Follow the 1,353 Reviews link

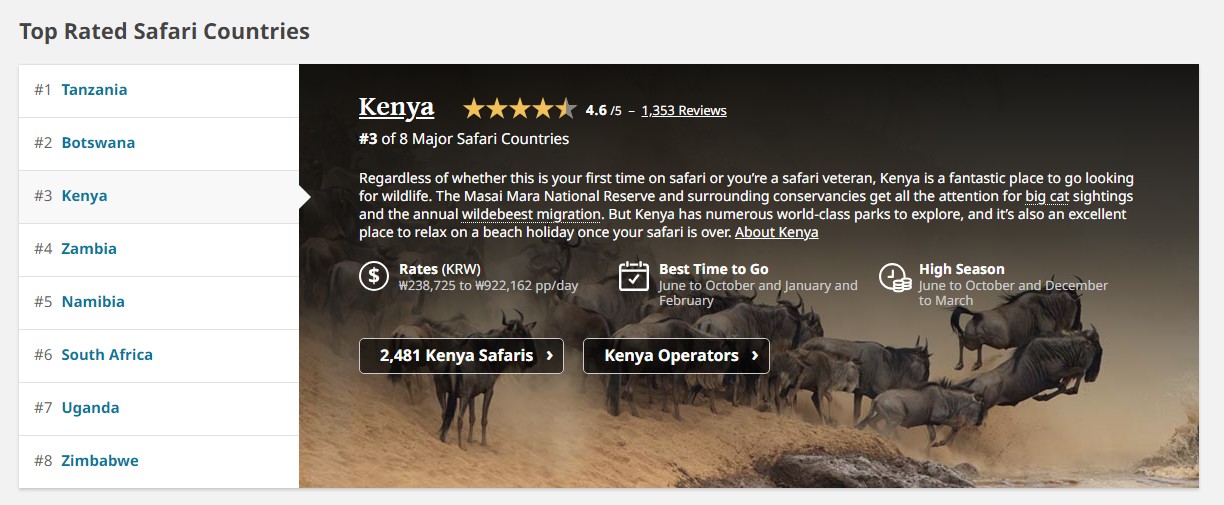(684, 110)
